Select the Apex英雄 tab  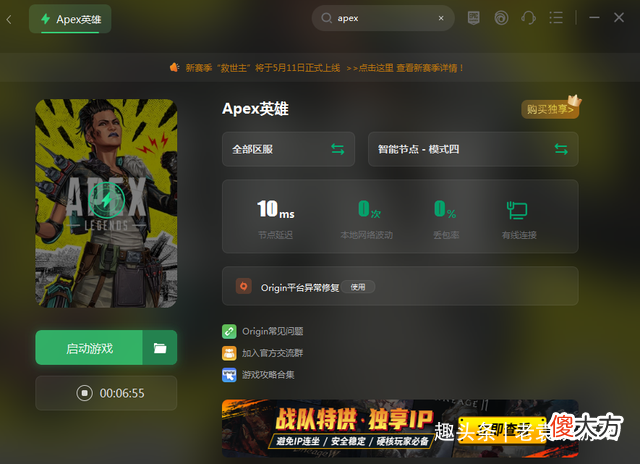pos(70,19)
